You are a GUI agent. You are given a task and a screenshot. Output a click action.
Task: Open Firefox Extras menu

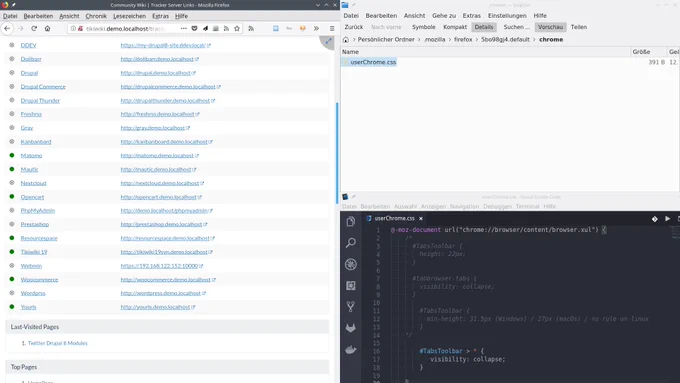(160, 16)
